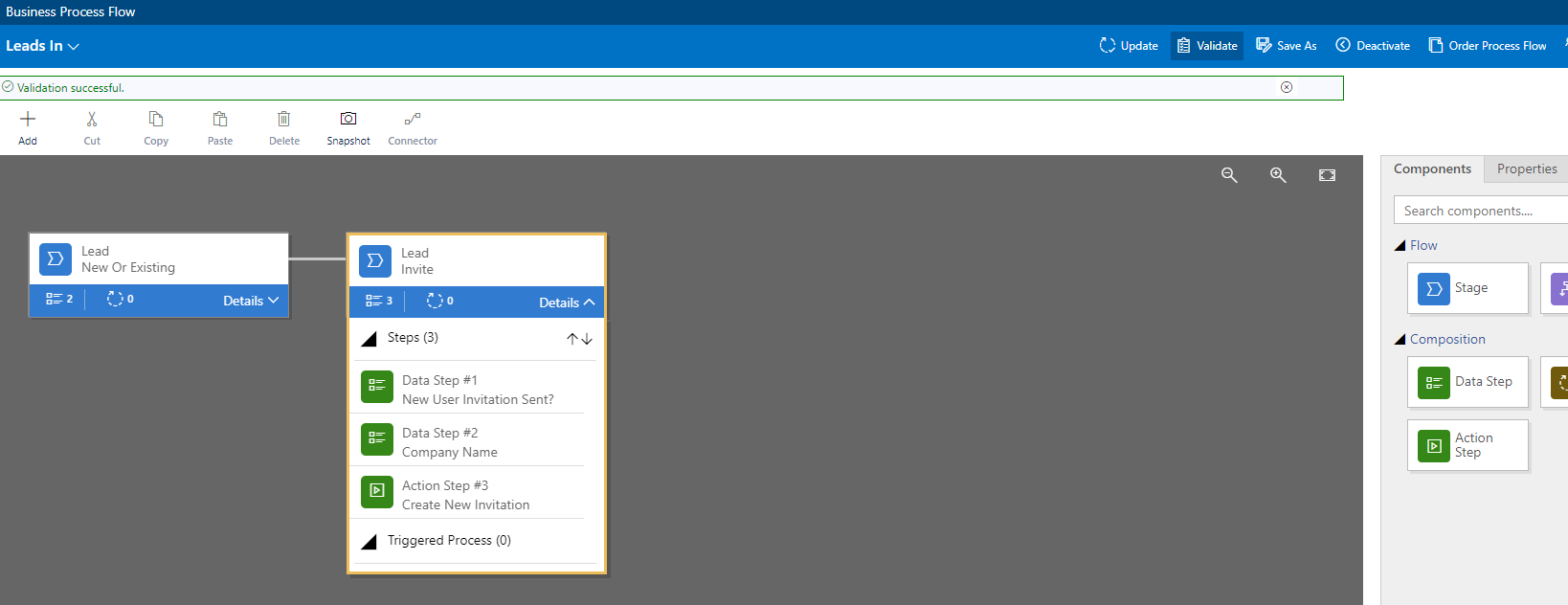Click the Delete trash icon

284,120
